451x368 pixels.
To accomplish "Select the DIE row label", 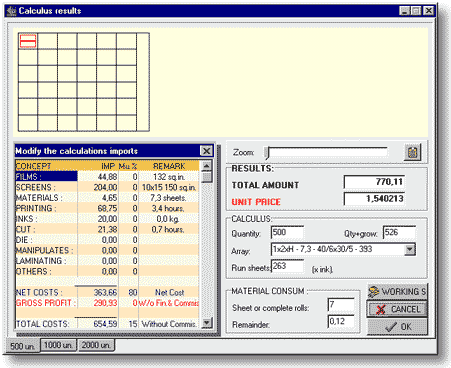I will pyautogui.click(x=24, y=240).
